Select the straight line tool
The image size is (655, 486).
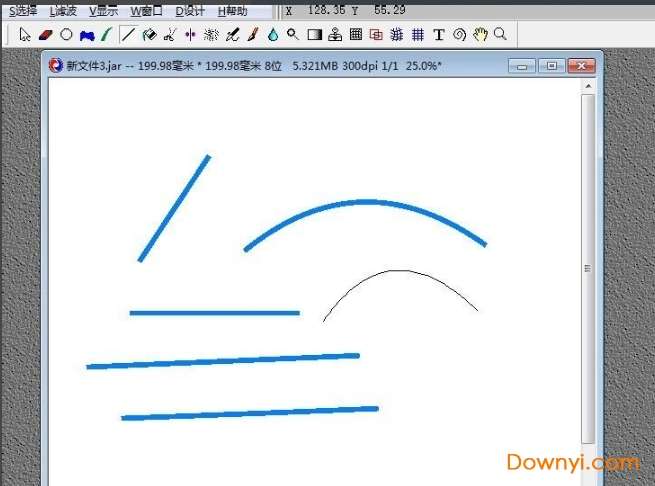(128, 34)
